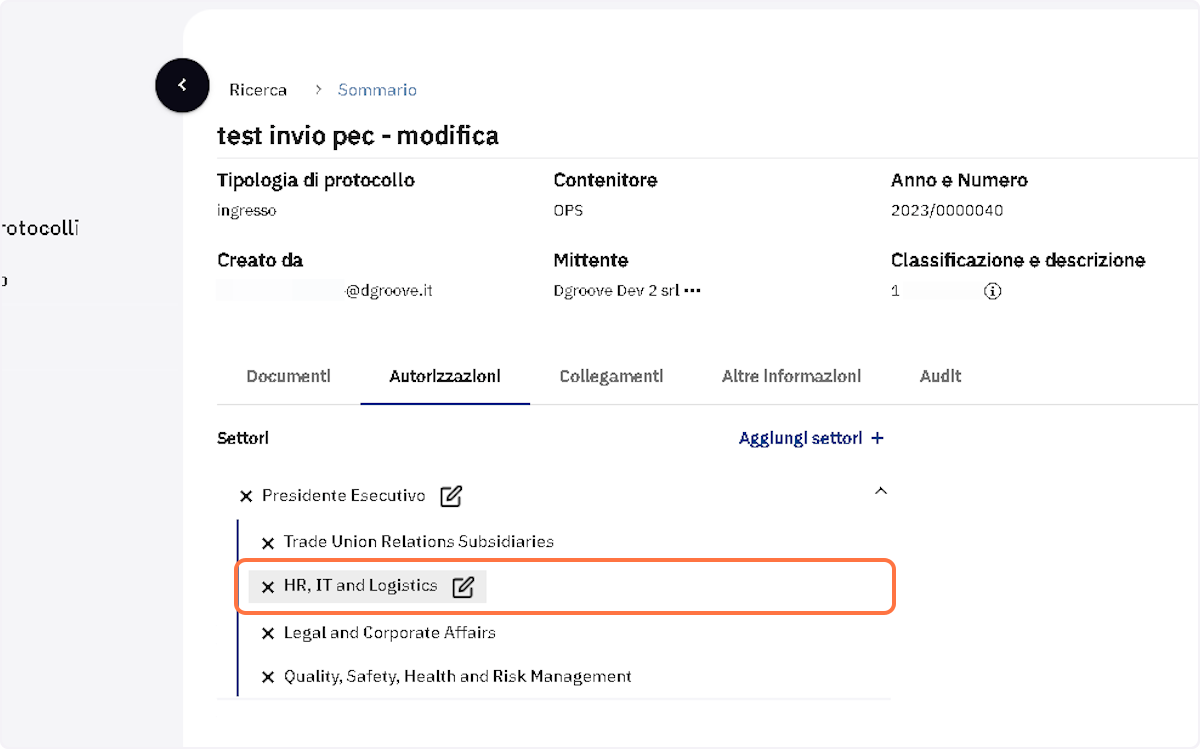Screen dimensions: 1200x749
Task: Open the Altre informazioni tab
Action: click(x=791, y=376)
